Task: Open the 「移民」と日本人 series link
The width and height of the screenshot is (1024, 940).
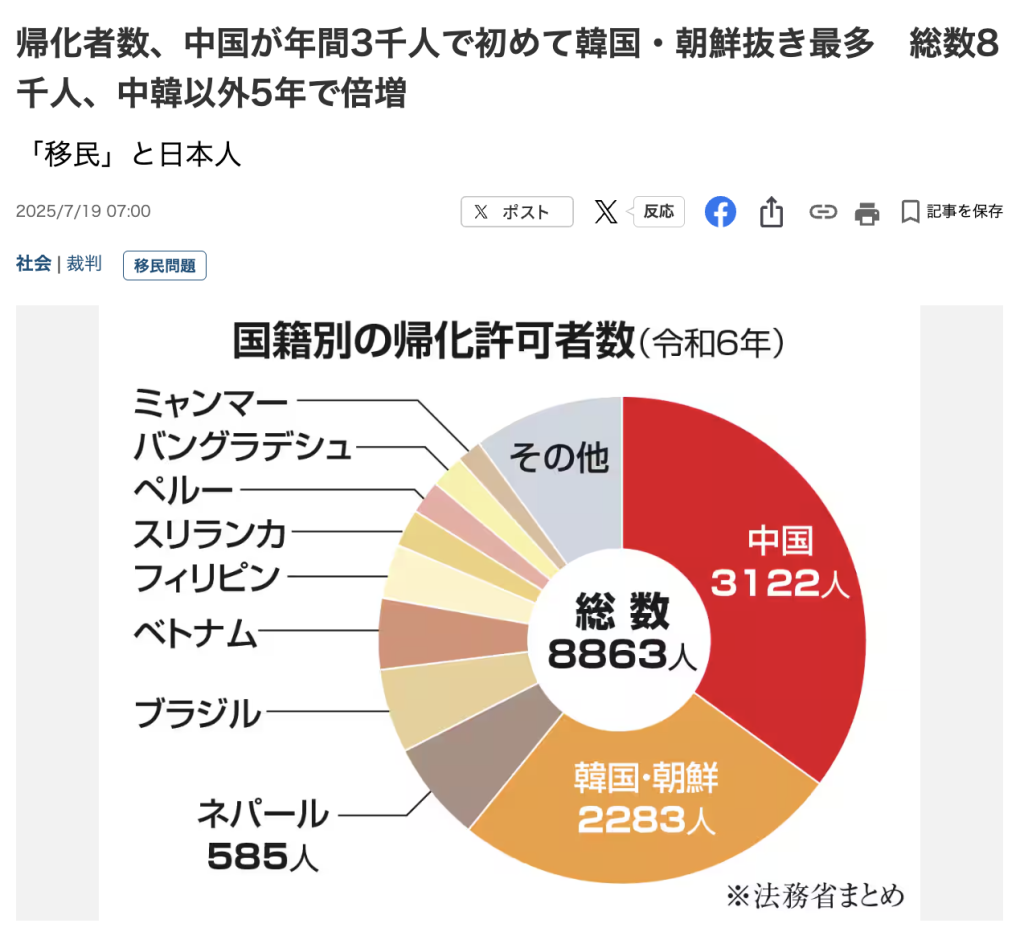Action: [129, 155]
